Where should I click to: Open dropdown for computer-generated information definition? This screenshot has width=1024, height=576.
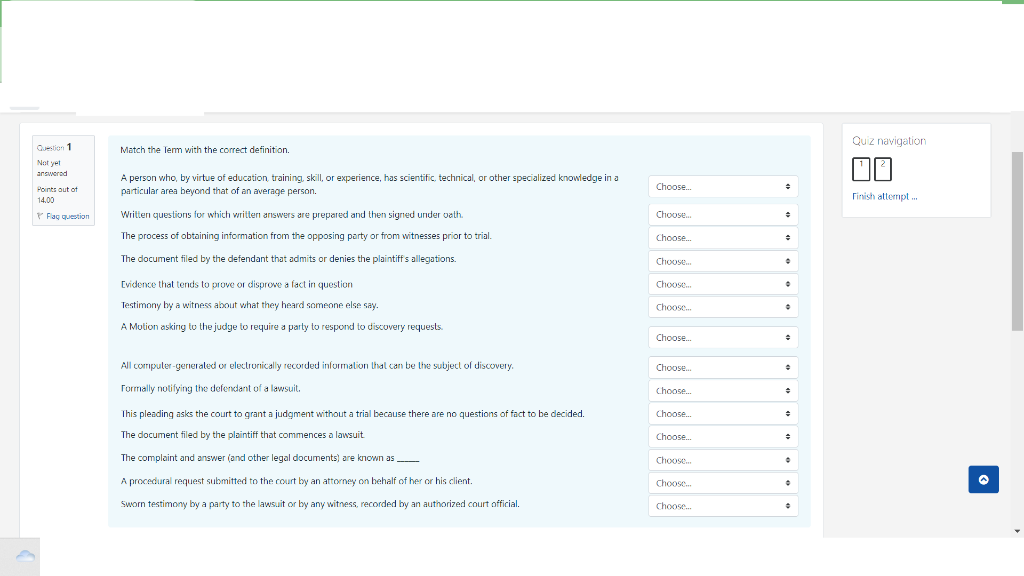pos(723,368)
